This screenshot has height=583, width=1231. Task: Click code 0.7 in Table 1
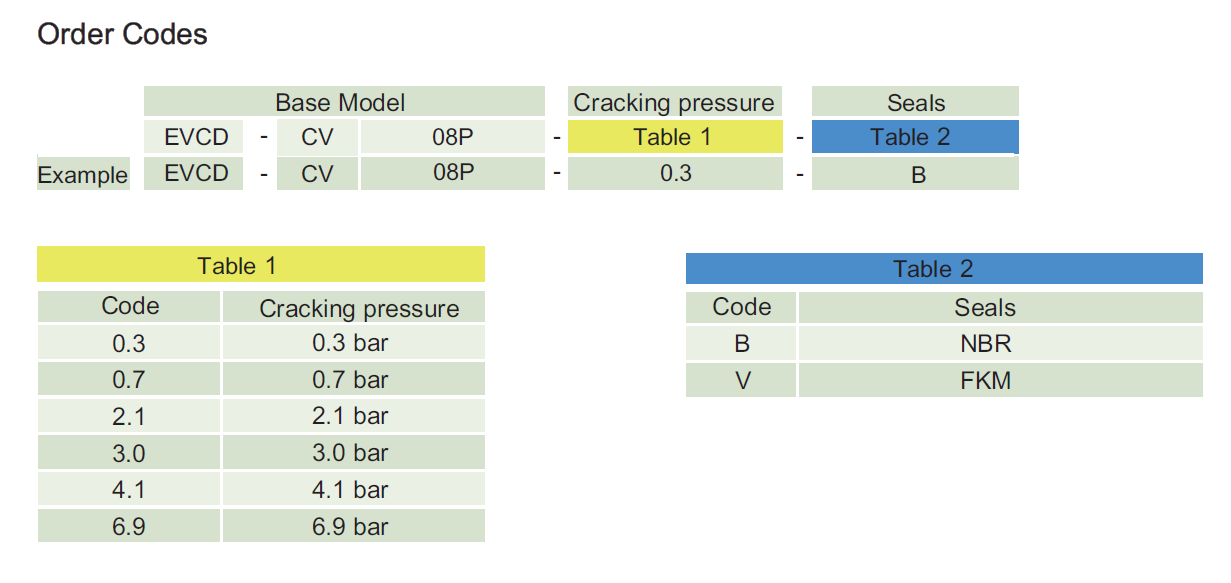[129, 380]
